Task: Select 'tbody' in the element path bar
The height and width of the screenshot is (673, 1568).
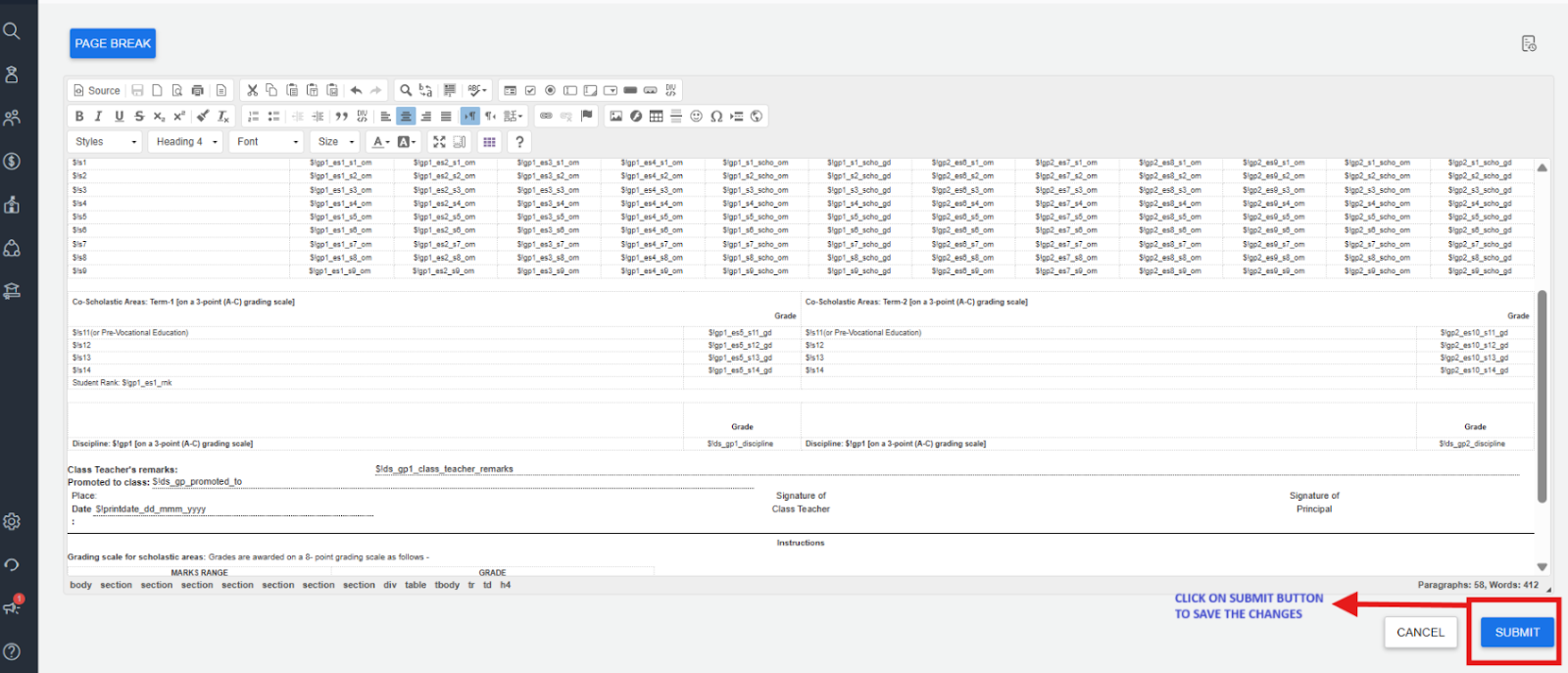Action: [447, 586]
